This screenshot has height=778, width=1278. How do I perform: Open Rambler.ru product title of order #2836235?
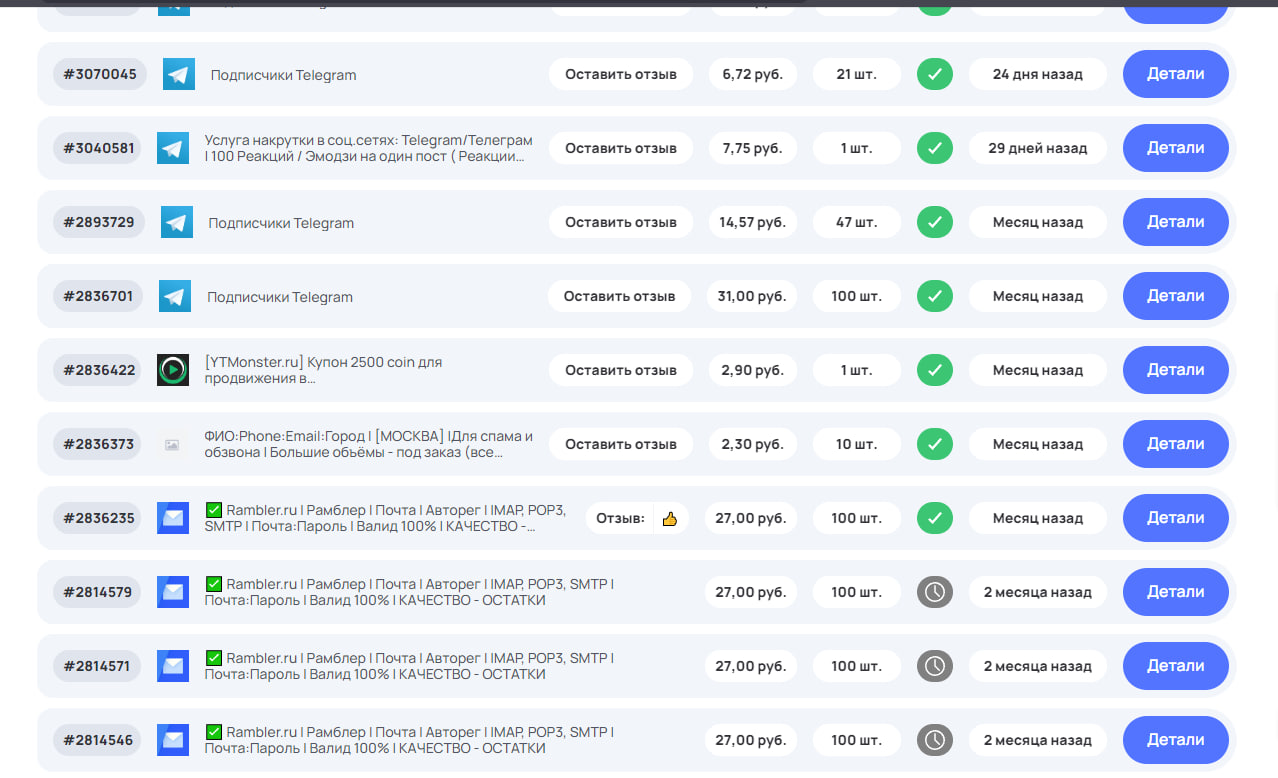(385, 518)
